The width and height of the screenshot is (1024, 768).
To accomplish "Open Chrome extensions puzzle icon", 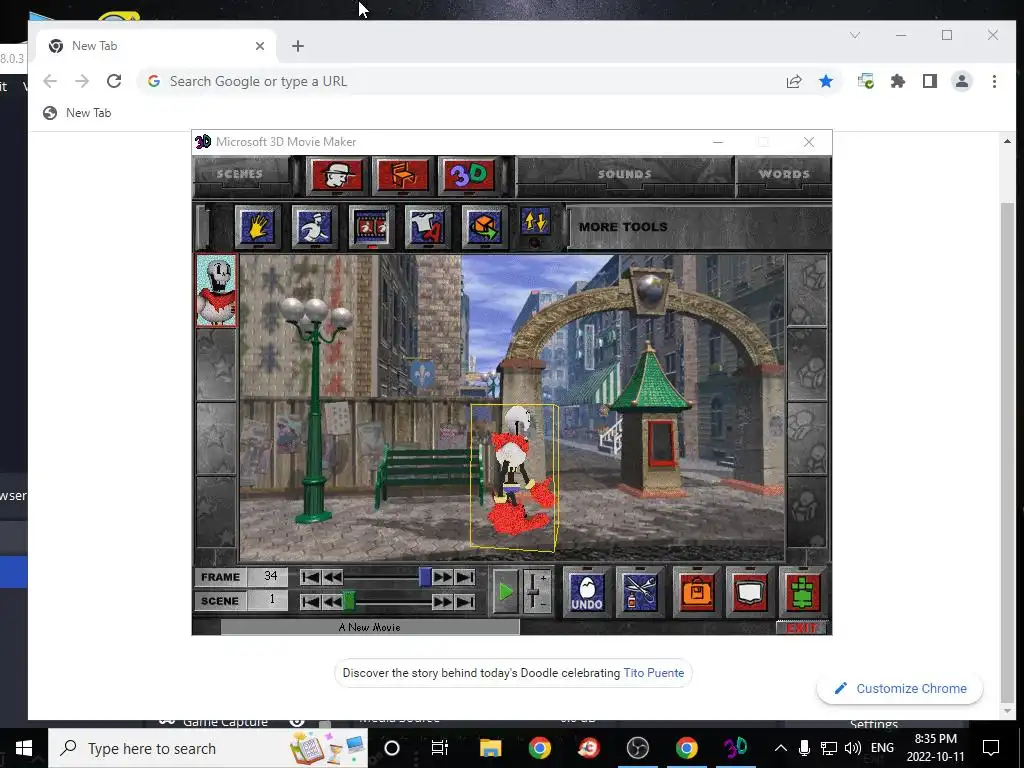I will tap(898, 81).
